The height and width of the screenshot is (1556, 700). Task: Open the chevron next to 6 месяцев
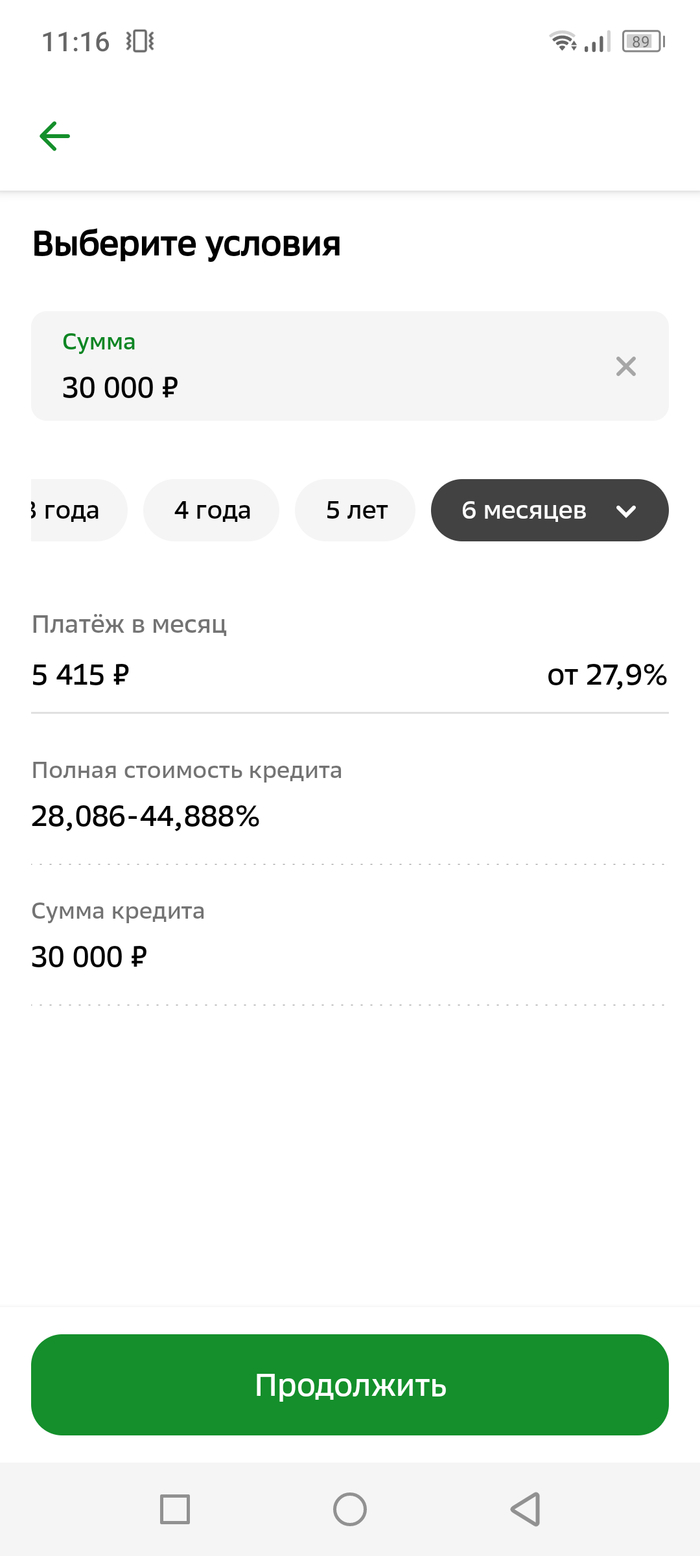coord(627,510)
